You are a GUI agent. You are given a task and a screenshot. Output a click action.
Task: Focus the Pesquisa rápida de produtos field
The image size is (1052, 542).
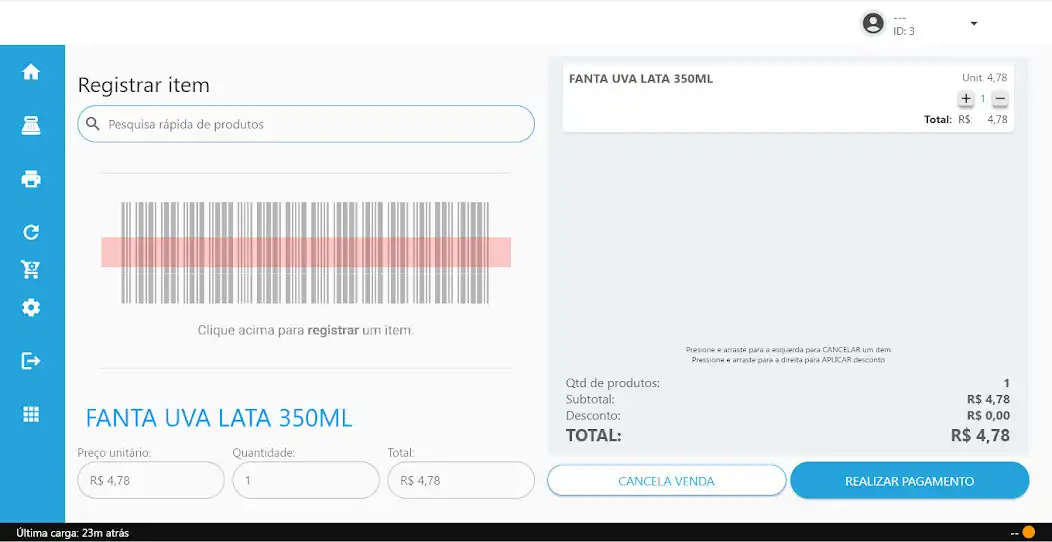tap(306, 124)
